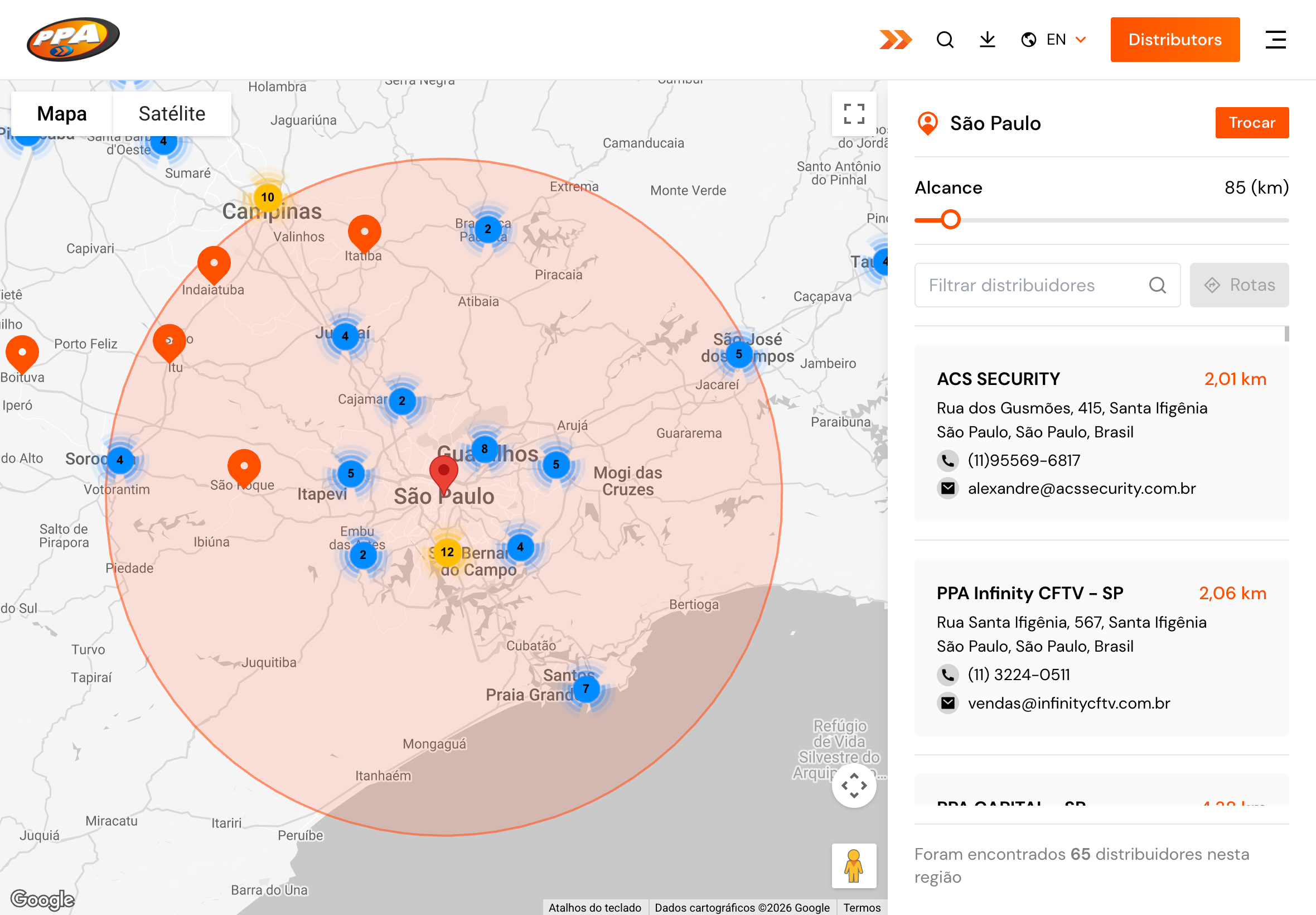Open the Itapevi cluster marker 5
Viewport: 1316px width, 915px height.
click(351, 474)
